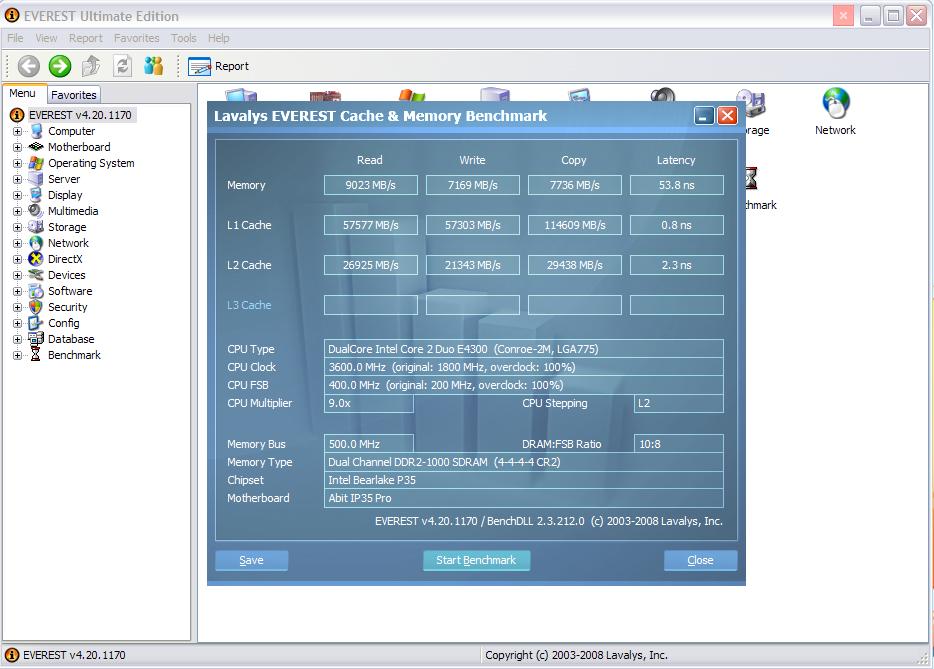Click the Motherboard field Abit IP35 Pro
The width and height of the screenshot is (934, 669).
point(524,498)
